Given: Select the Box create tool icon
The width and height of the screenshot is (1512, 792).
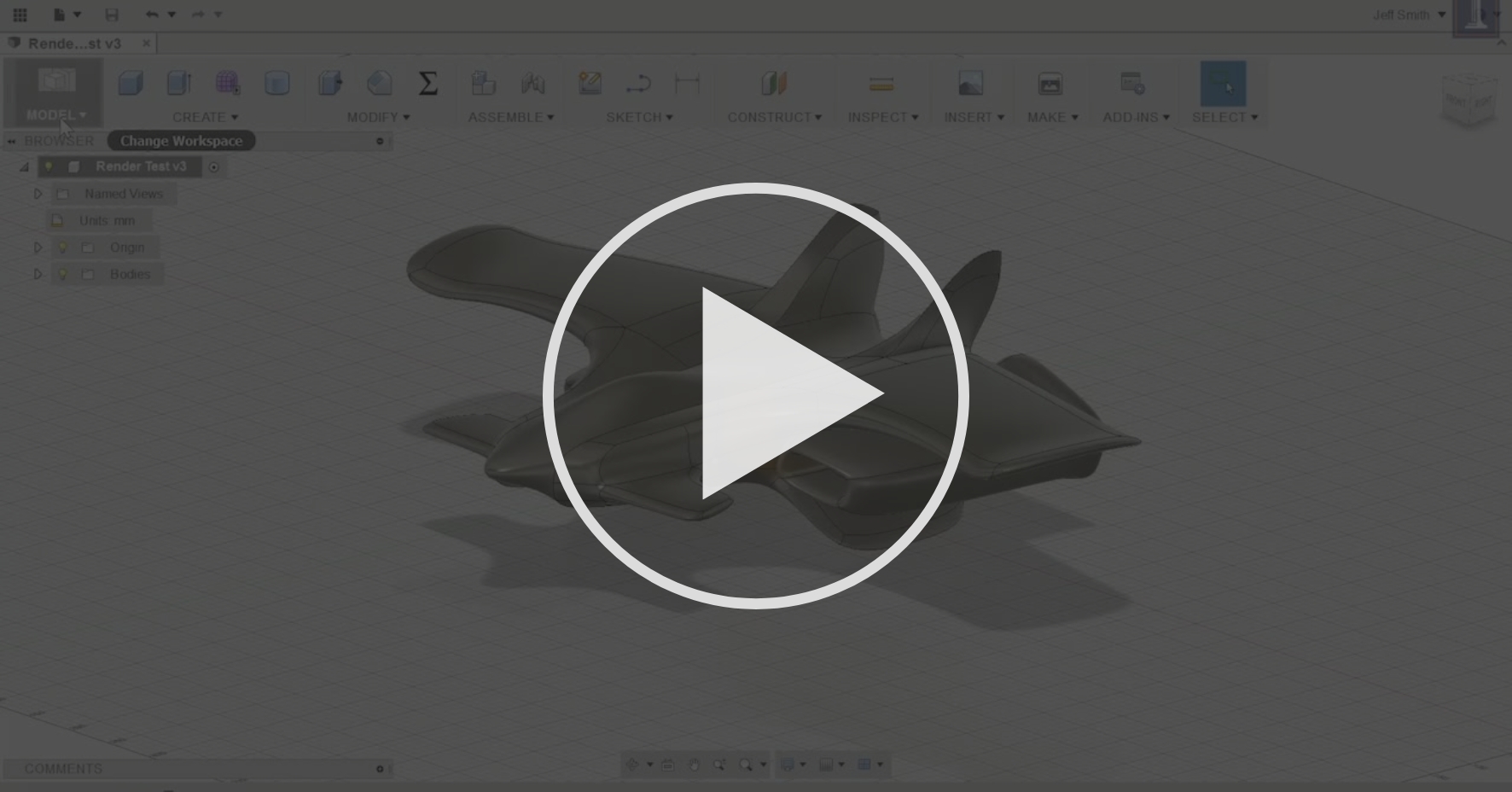Looking at the screenshot, I should (131, 83).
